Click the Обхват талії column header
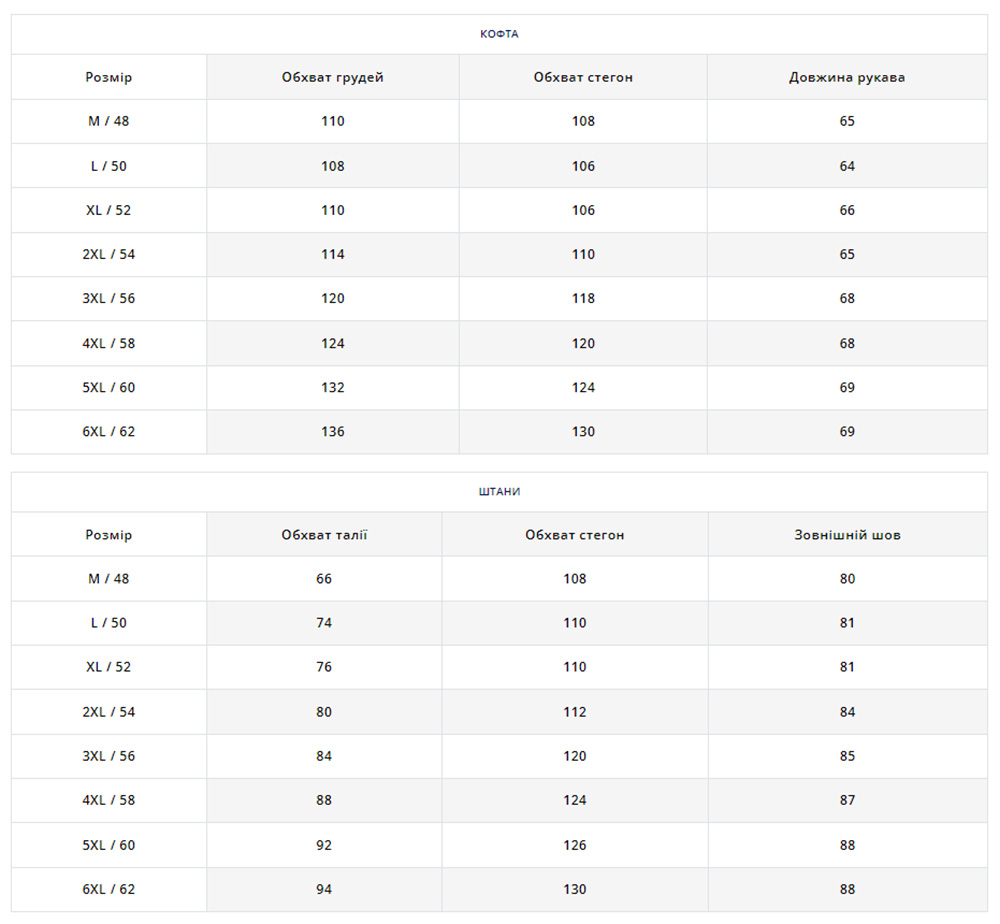This screenshot has width=1000, height=924. (x=324, y=535)
